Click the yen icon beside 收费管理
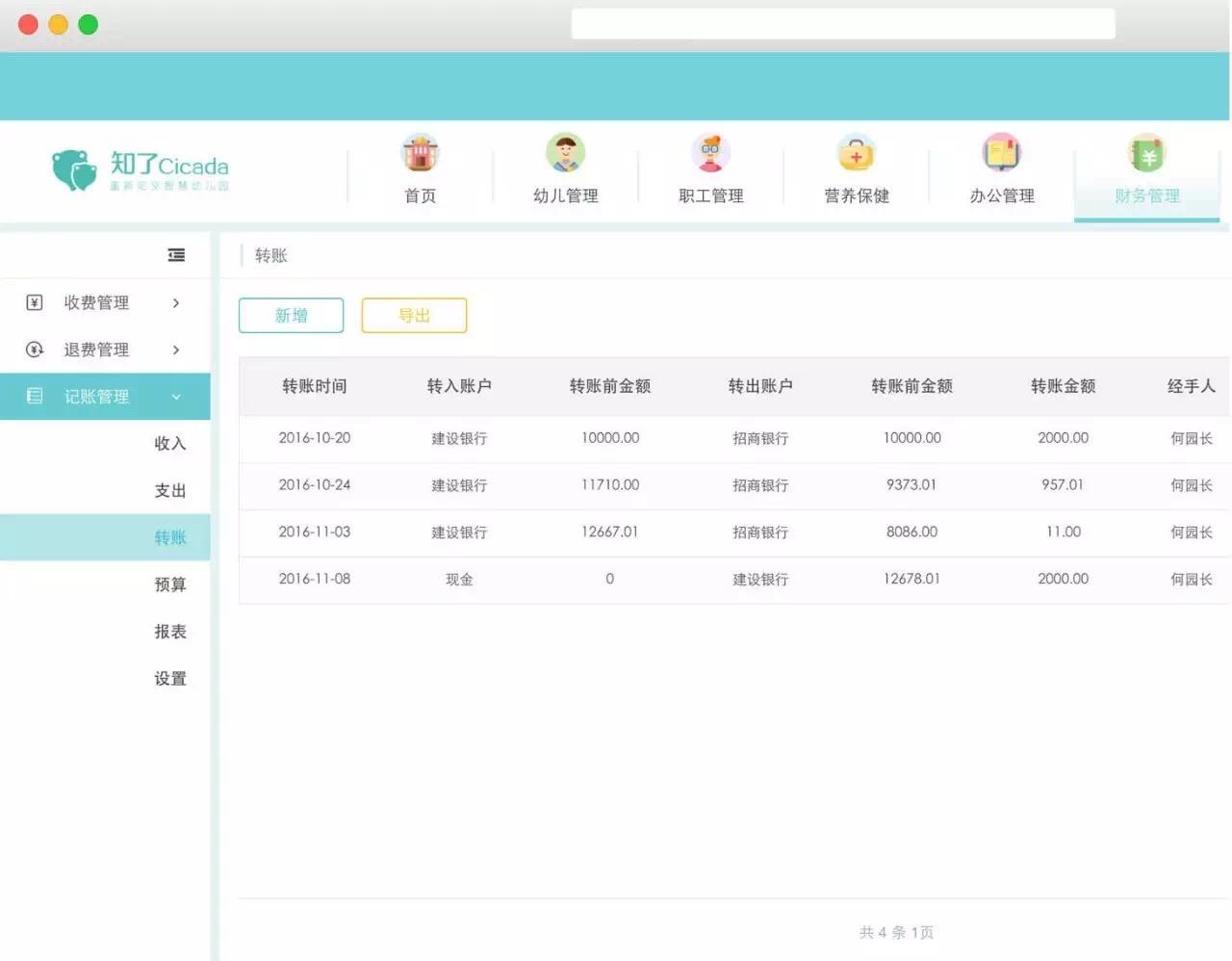This screenshot has width=1232, height=961. [35, 302]
